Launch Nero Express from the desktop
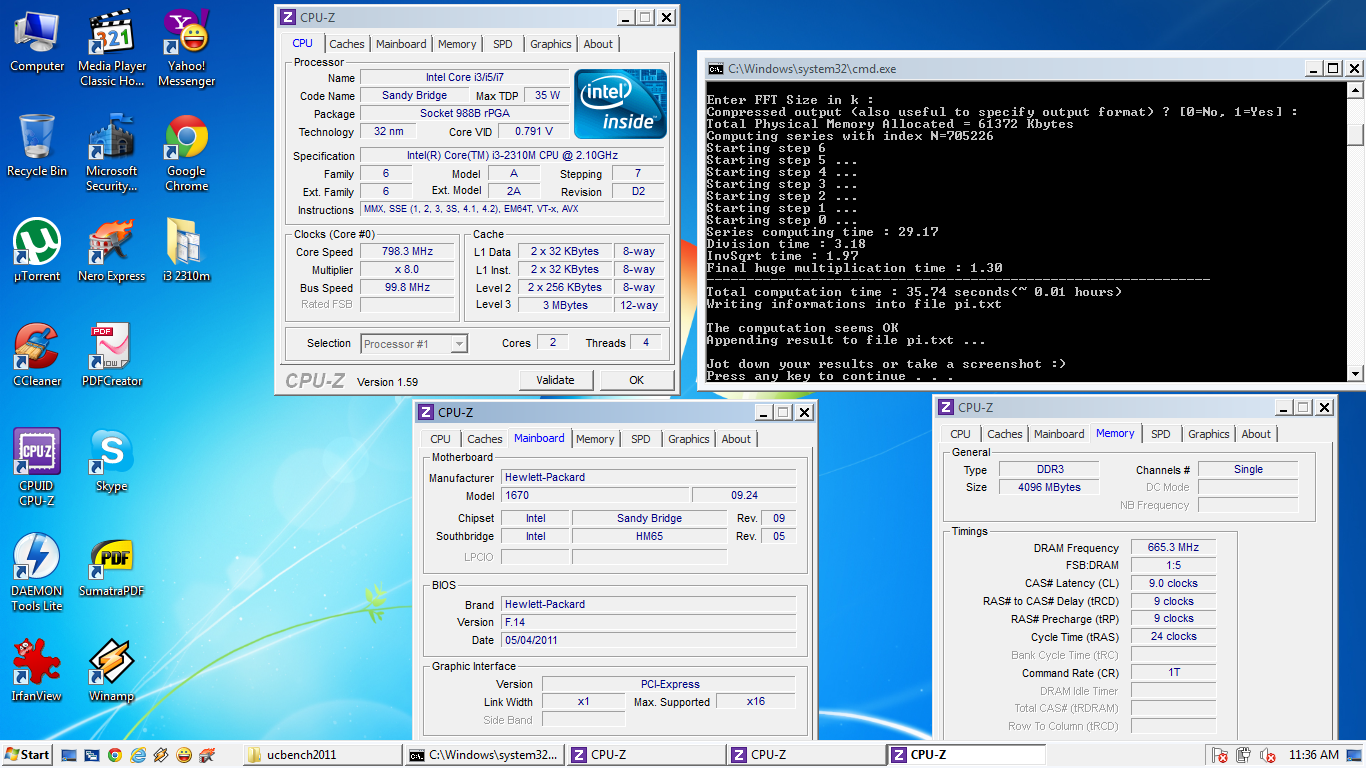 pyautogui.click(x=111, y=251)
